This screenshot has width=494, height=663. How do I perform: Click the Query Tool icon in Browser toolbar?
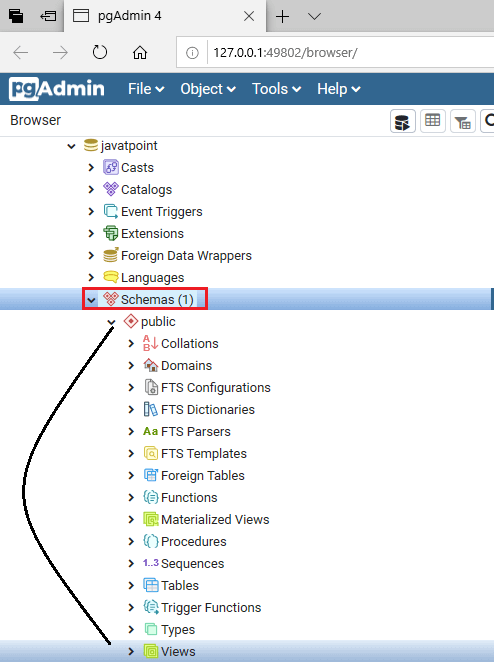pos(403,121)
